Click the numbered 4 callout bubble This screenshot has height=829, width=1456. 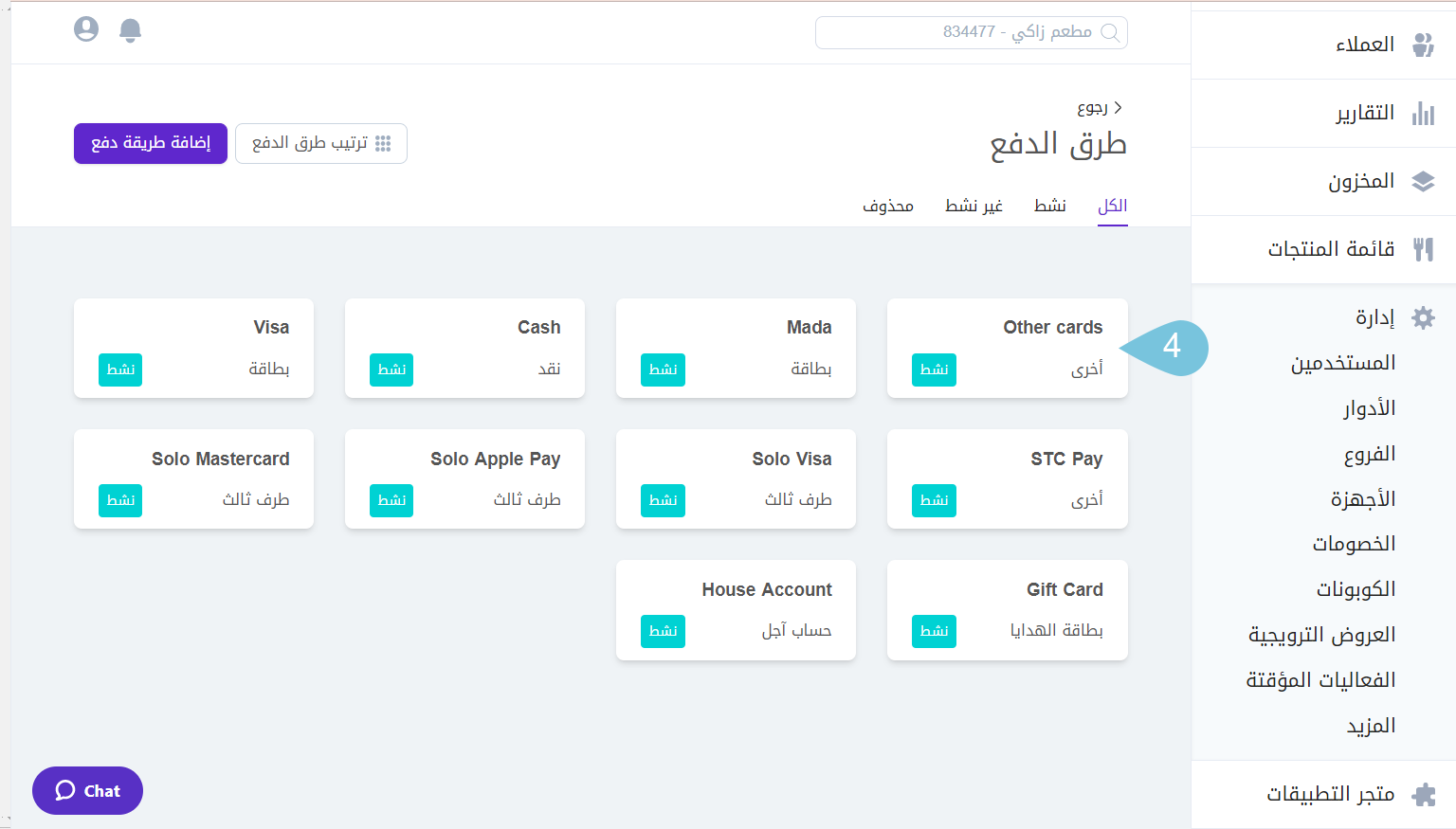pyautogui.click(x=1173, y=349)
